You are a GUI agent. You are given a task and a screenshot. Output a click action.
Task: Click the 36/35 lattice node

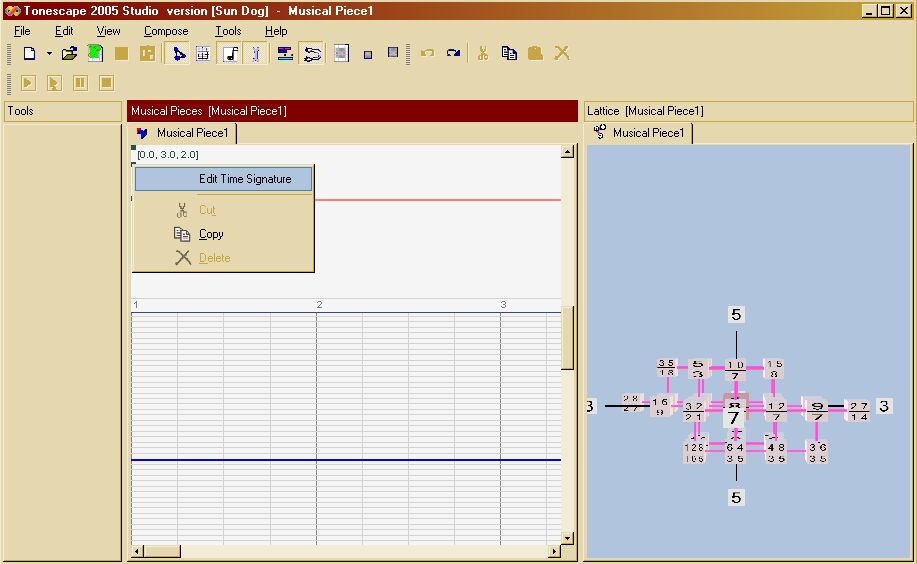(818, 452)
